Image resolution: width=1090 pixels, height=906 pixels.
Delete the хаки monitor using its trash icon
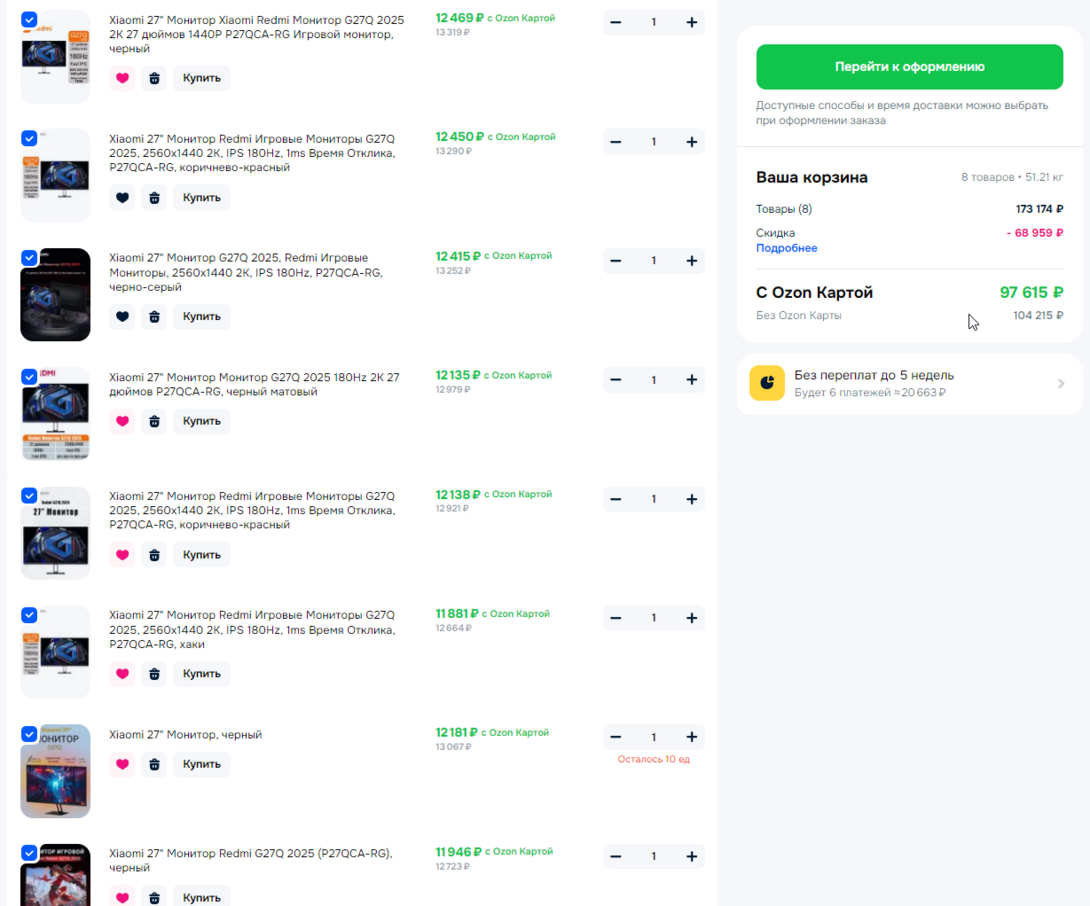[154, 674]
